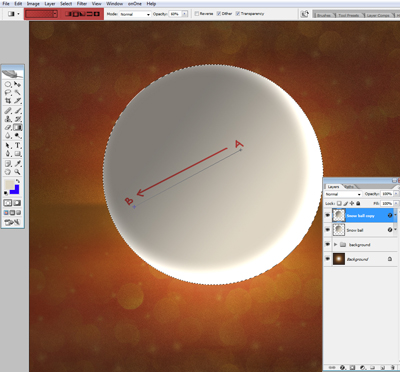Image resolution: width=400 pixels, height=372 pixels.
Task: Open the tool preset picker arrow
Action: pyautogui.click(x=18, y=14)
